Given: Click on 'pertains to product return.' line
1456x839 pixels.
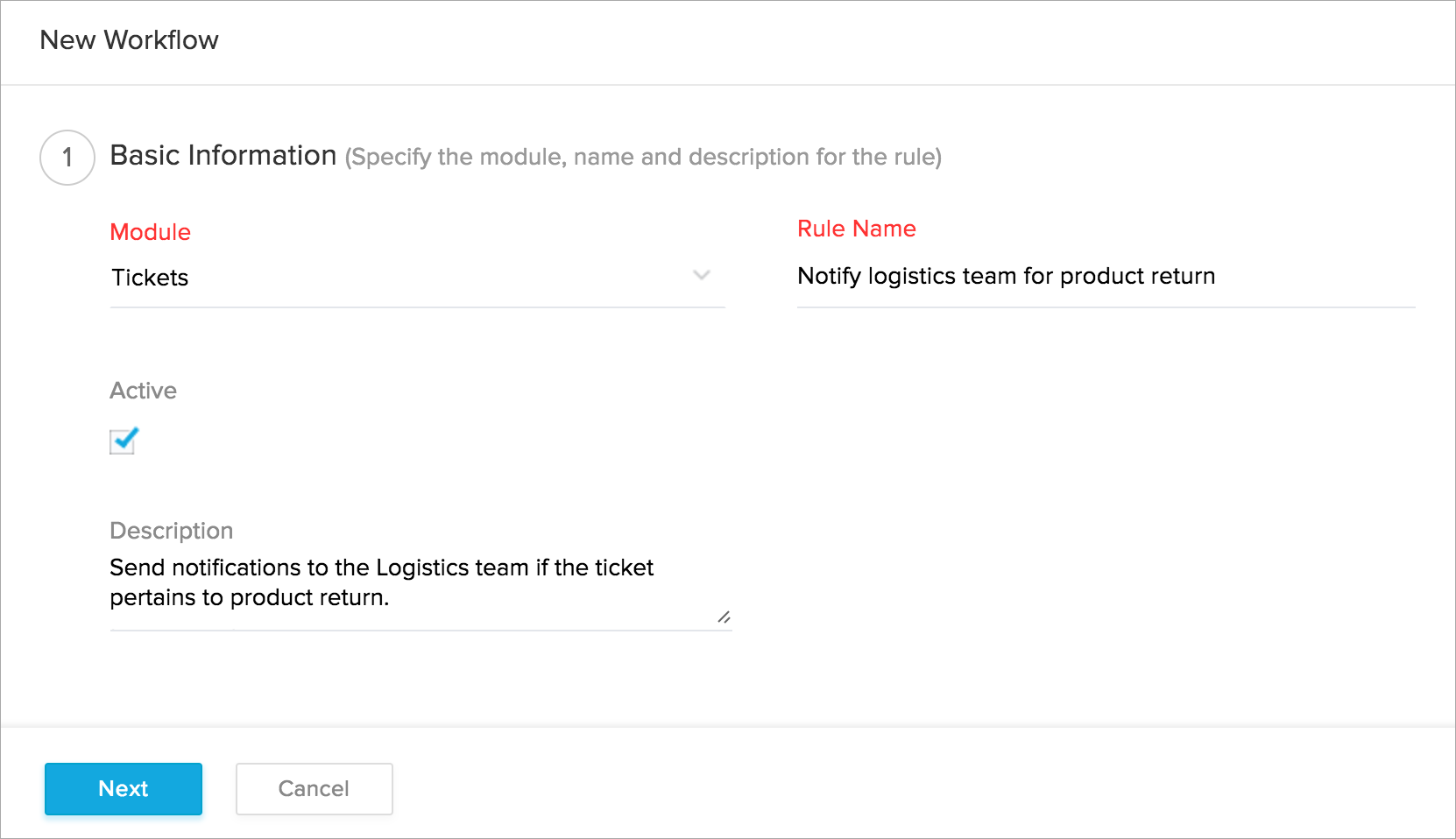Looking at the screenshot, I should pyautogui.click(x=249, y=598).
